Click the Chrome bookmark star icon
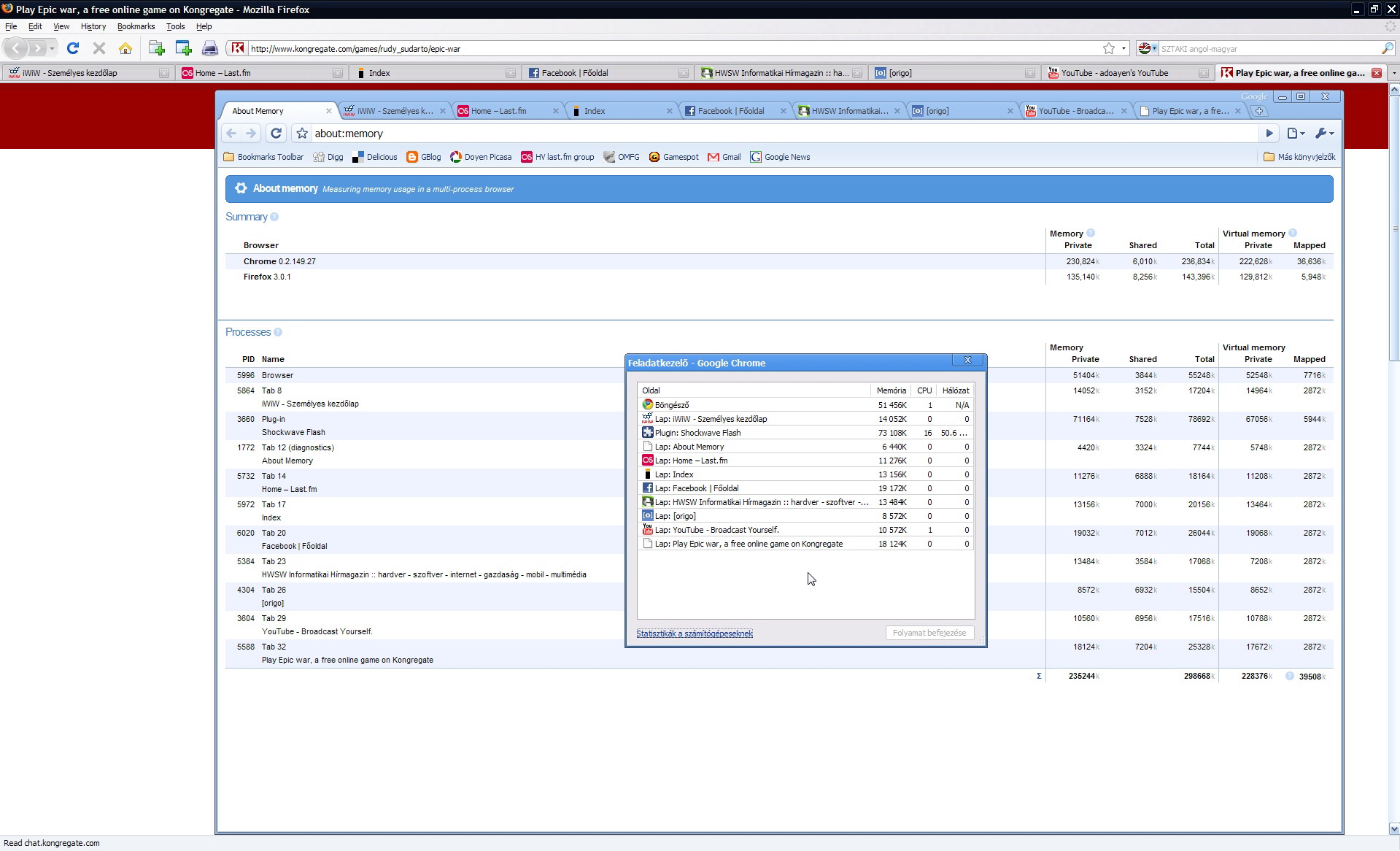 point(302,134)
